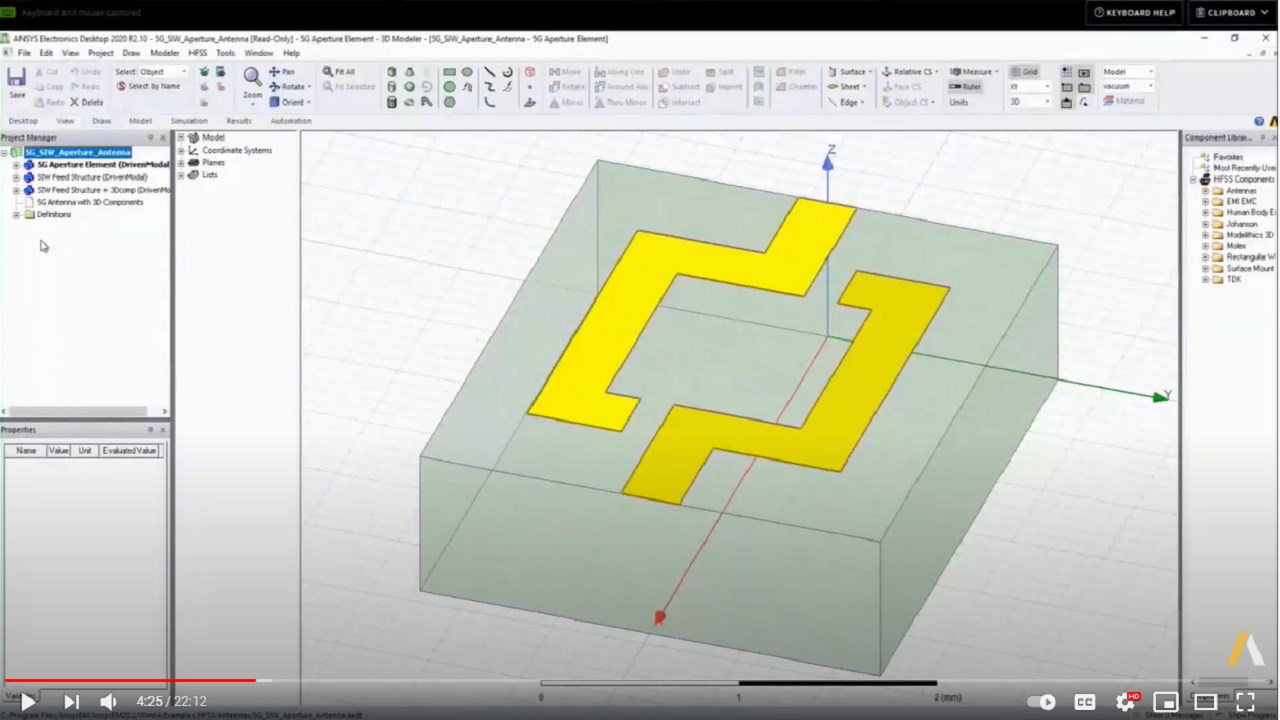Draw a cylinder using the cylinder icon
Viewport: 1280px width, 720px height.
click(392, 87)
